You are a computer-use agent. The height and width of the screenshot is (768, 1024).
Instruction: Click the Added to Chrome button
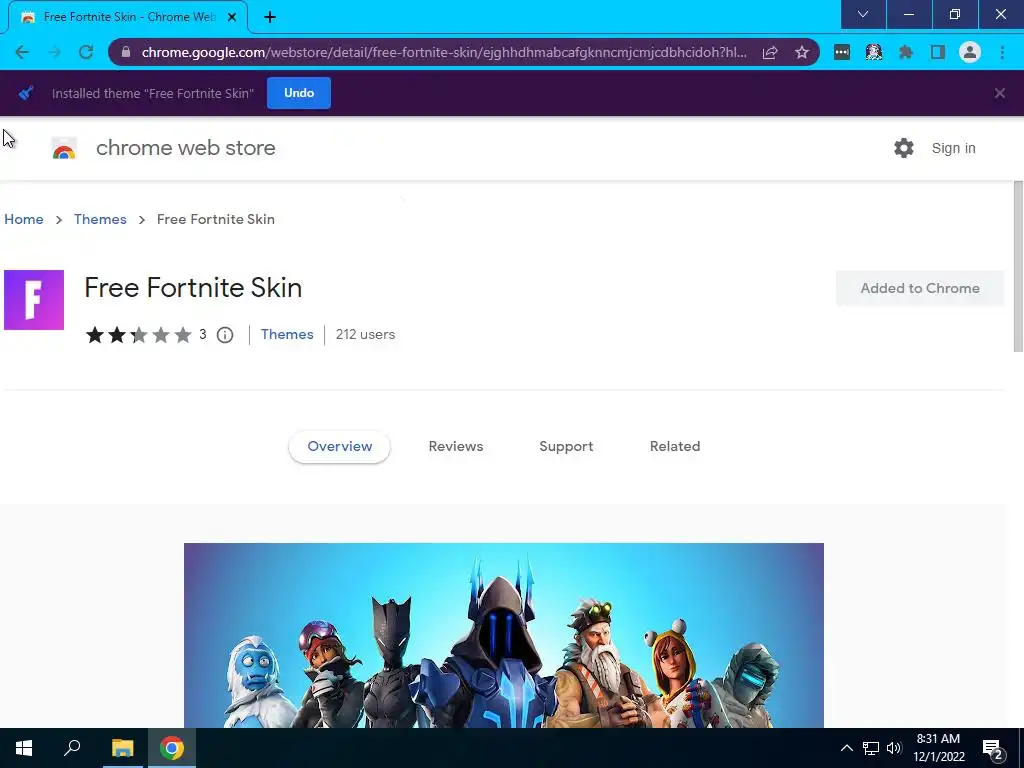(x=920, y=288)
